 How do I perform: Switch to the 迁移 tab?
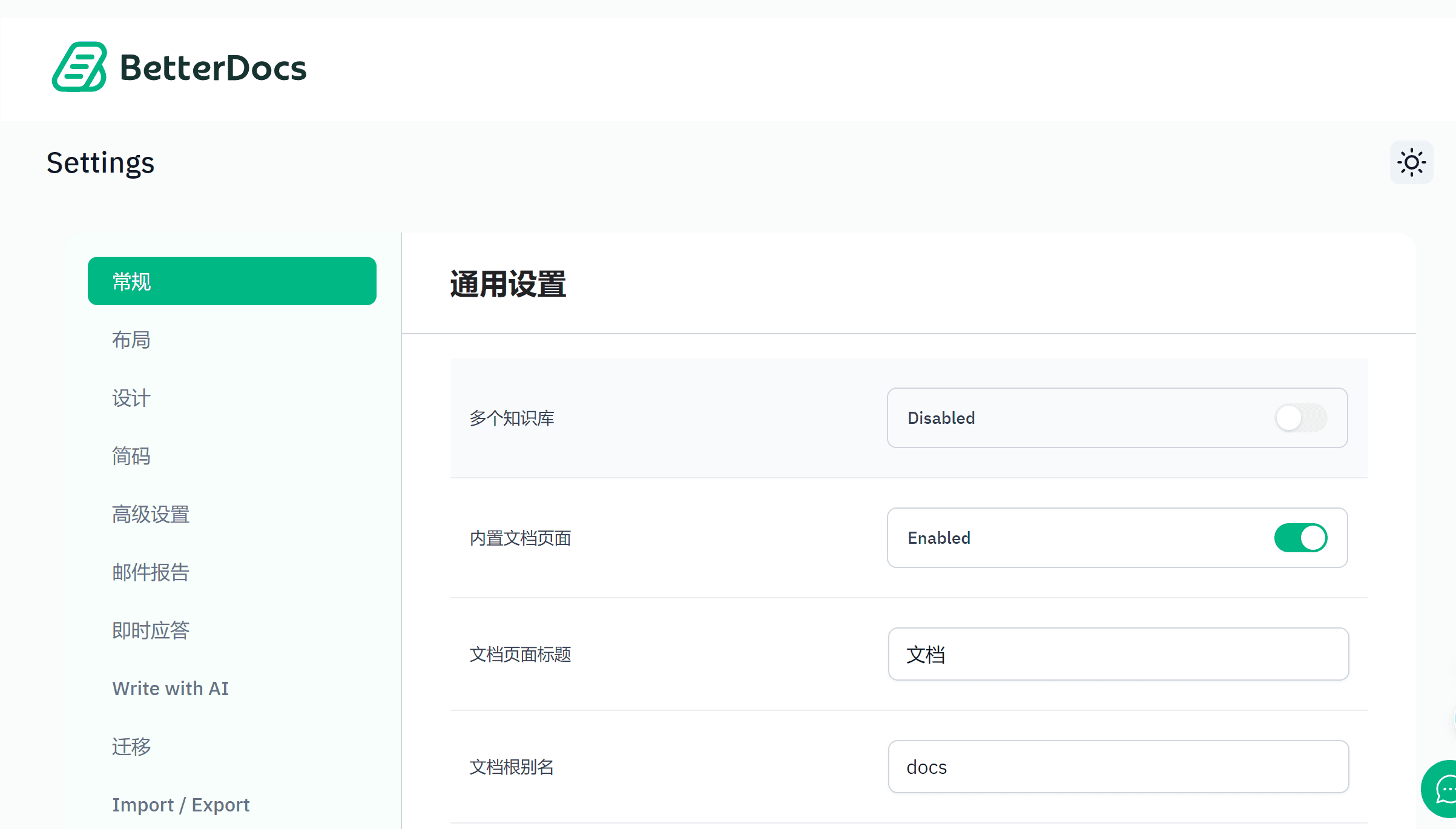point(131,747)
